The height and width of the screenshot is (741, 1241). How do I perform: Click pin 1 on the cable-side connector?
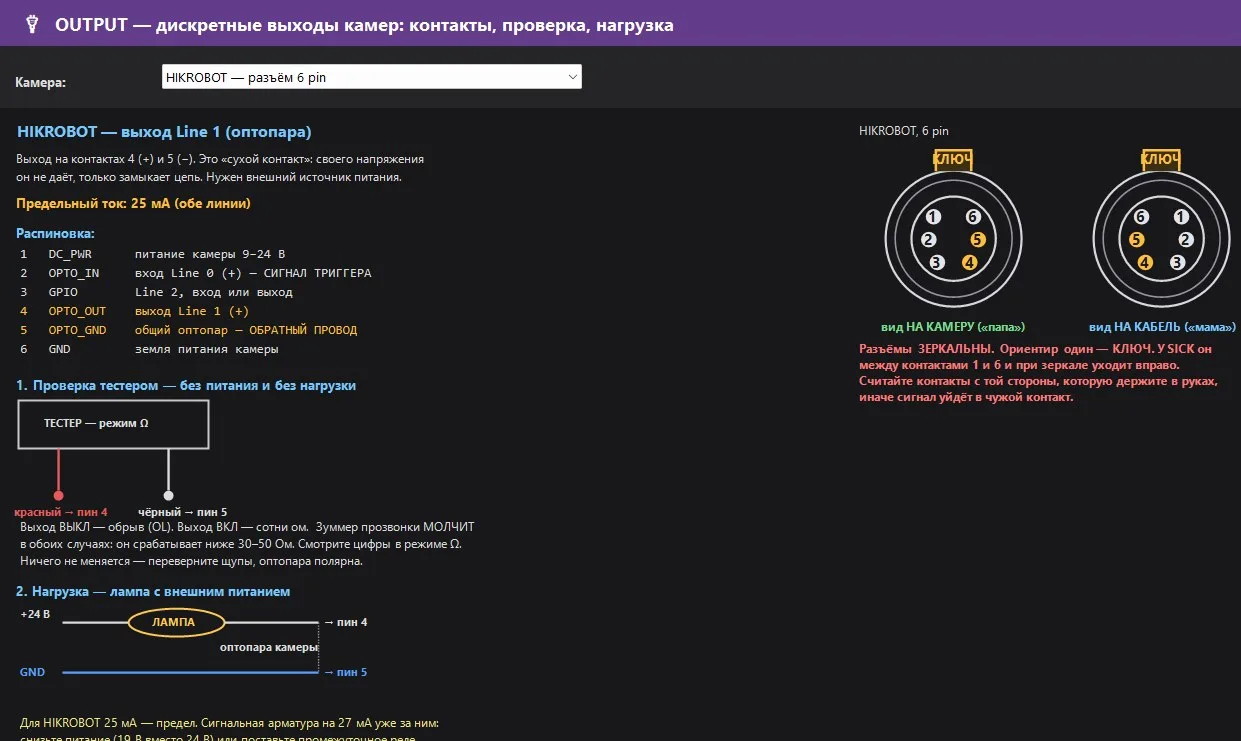[1181, 217]
